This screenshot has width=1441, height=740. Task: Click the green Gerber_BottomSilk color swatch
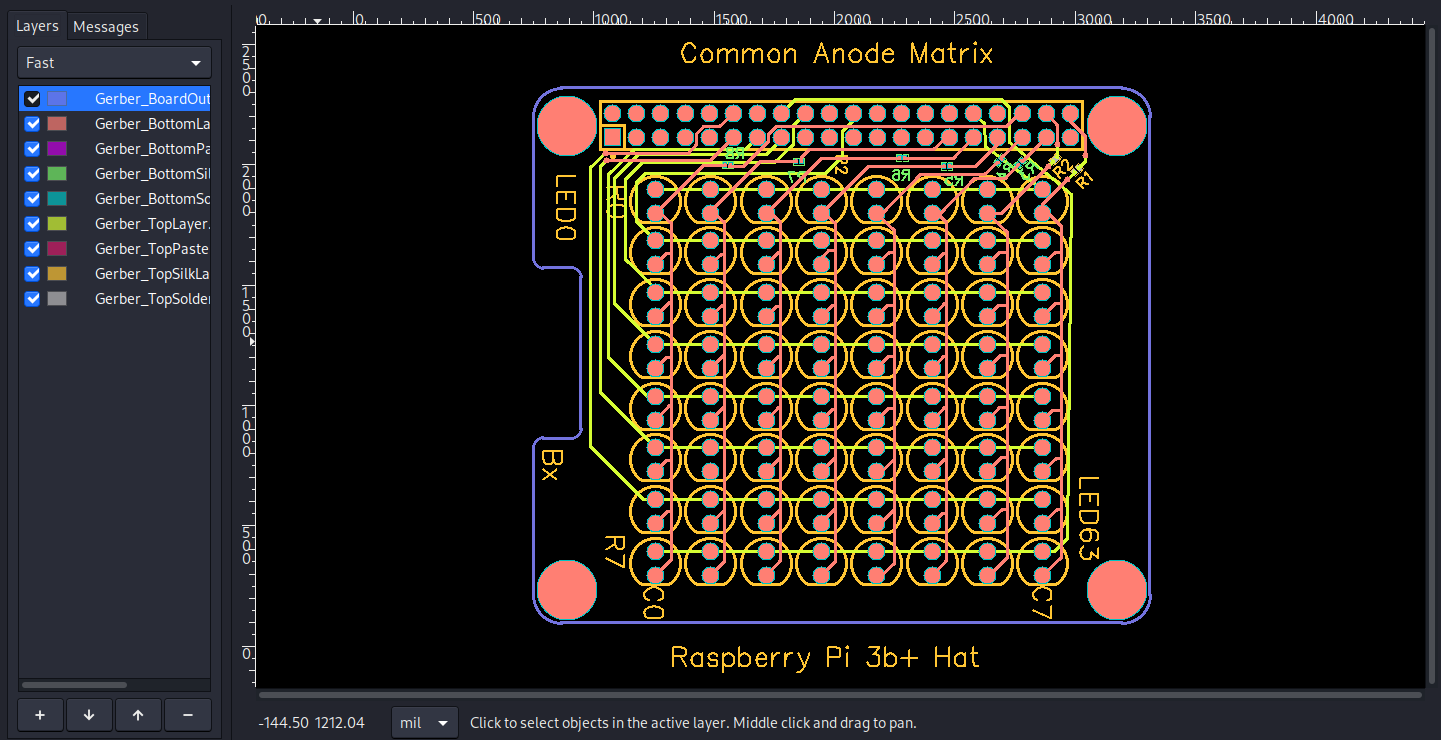[x=57, y=174]
